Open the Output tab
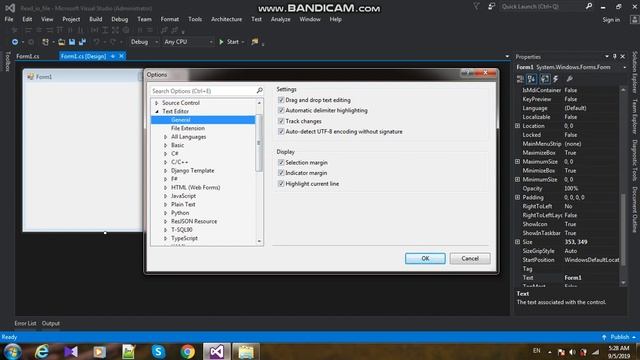The width and height of the screenshot is (640, 360). (51, 323)
